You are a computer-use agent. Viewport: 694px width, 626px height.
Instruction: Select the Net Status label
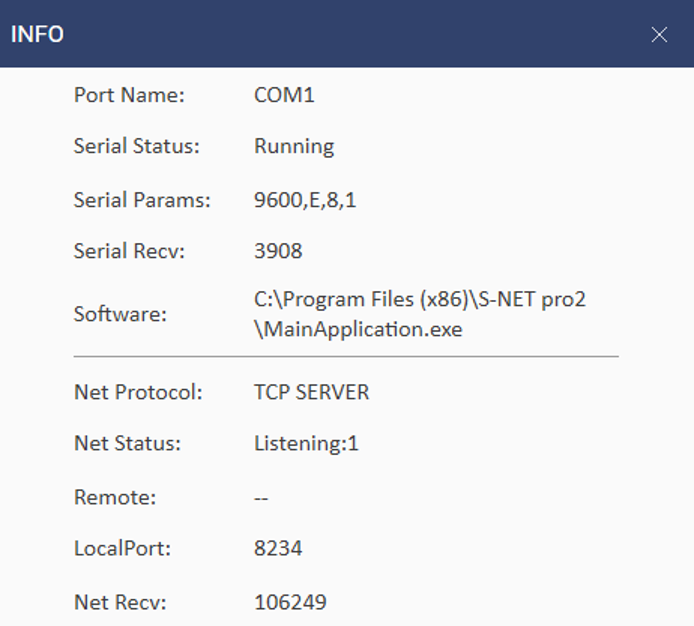click(x=127, y=444)
